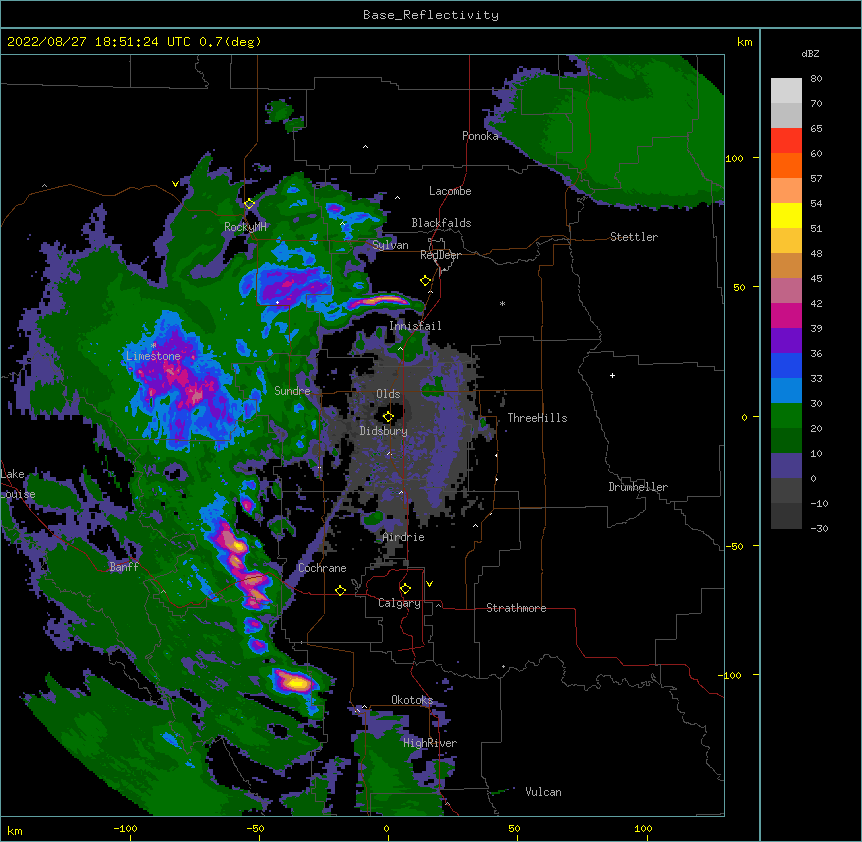This screenshot has height=842, width=862.
Task: Click the Calgary city label
Action: (x=399, y=603)
